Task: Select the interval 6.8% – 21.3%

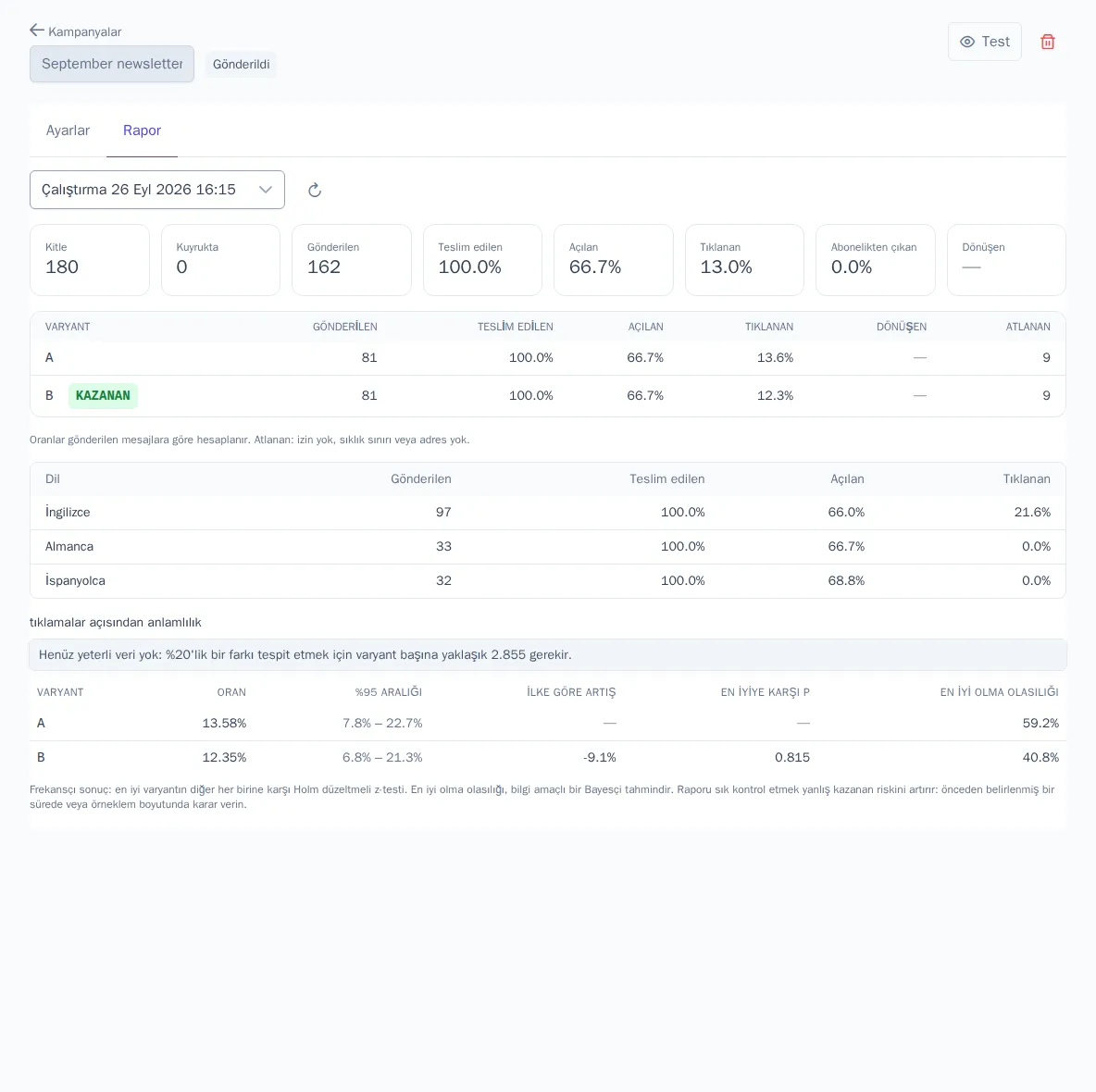Action: coord(382,757)
